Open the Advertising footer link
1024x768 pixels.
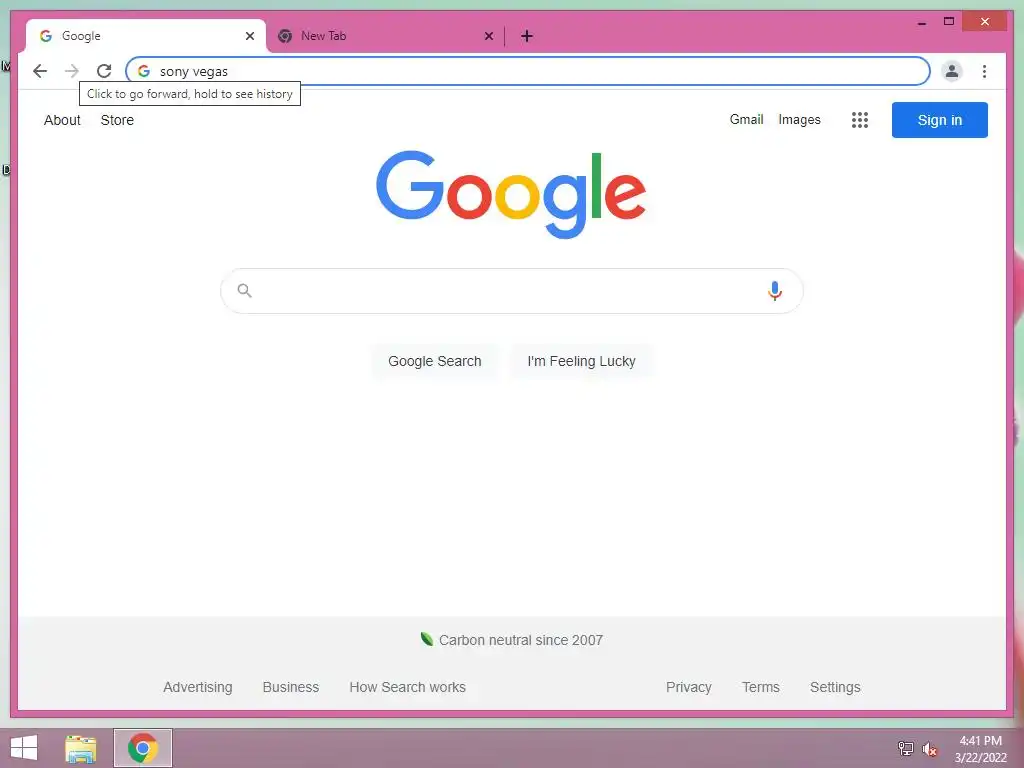(x=198, y=687)
